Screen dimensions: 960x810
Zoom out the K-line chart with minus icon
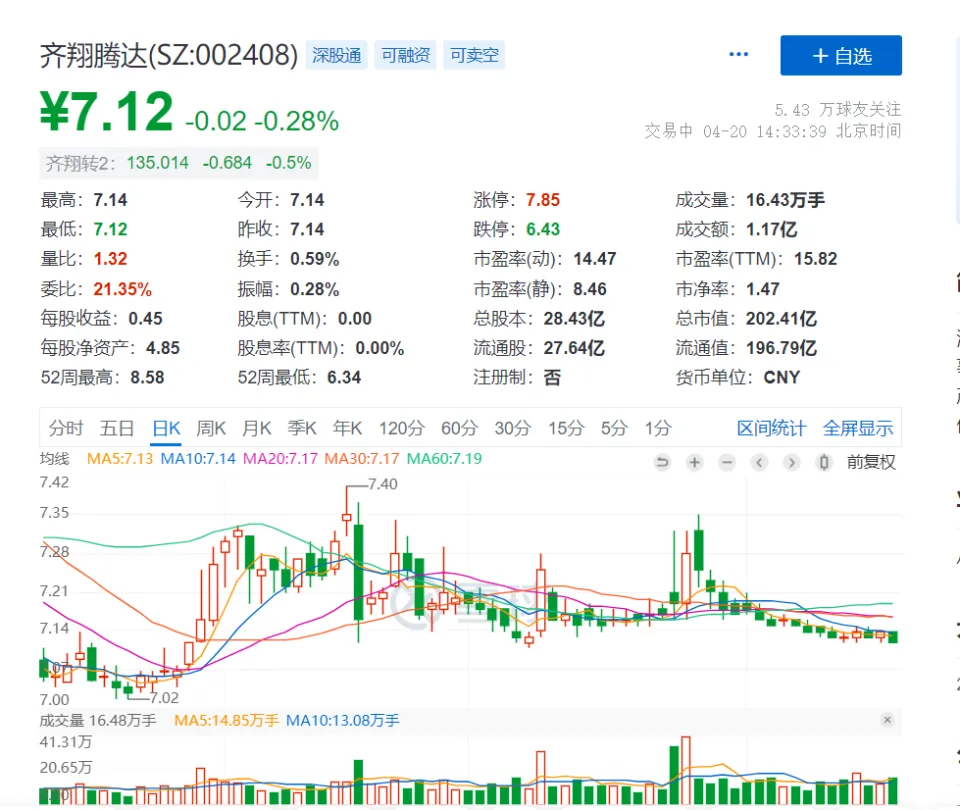(727, 462)
